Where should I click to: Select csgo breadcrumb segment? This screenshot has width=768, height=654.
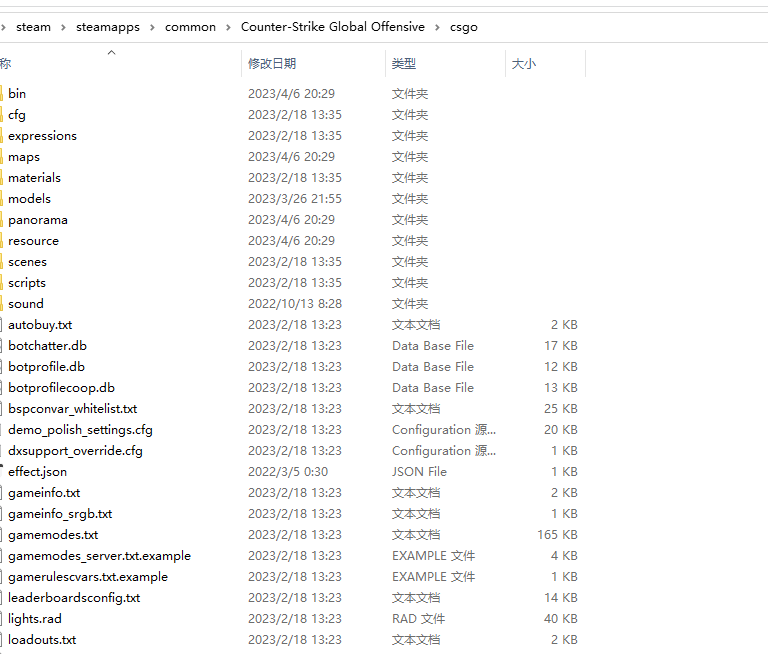click(x=463, y=27)
